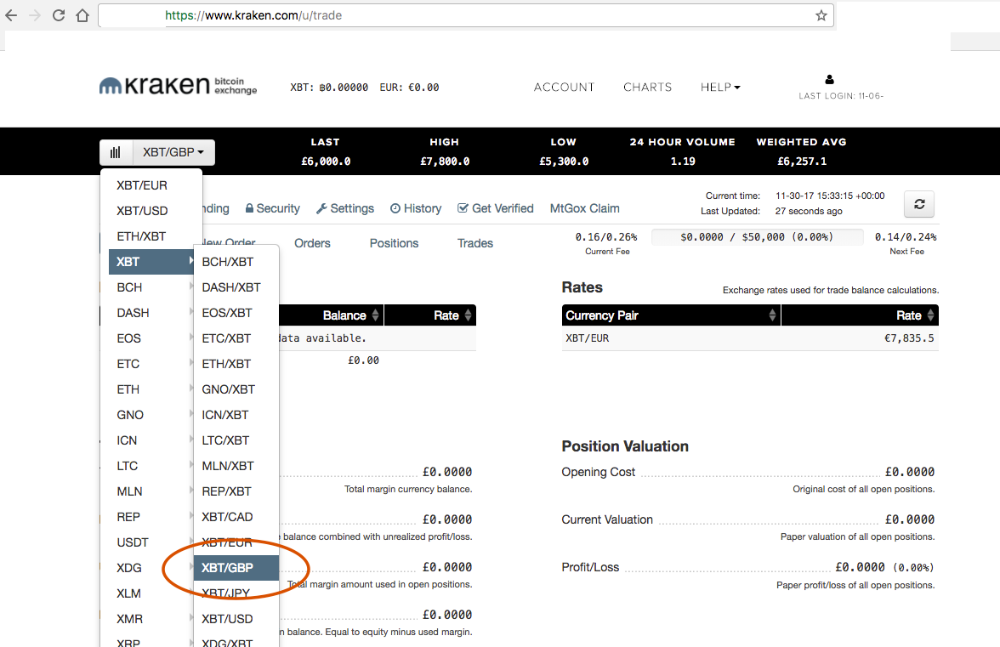Image resolution: width=1000 pixels, height=647 pixels.
Task: Click the chart bars icon button
Action: pyautogui.click(x=115, y=152)
